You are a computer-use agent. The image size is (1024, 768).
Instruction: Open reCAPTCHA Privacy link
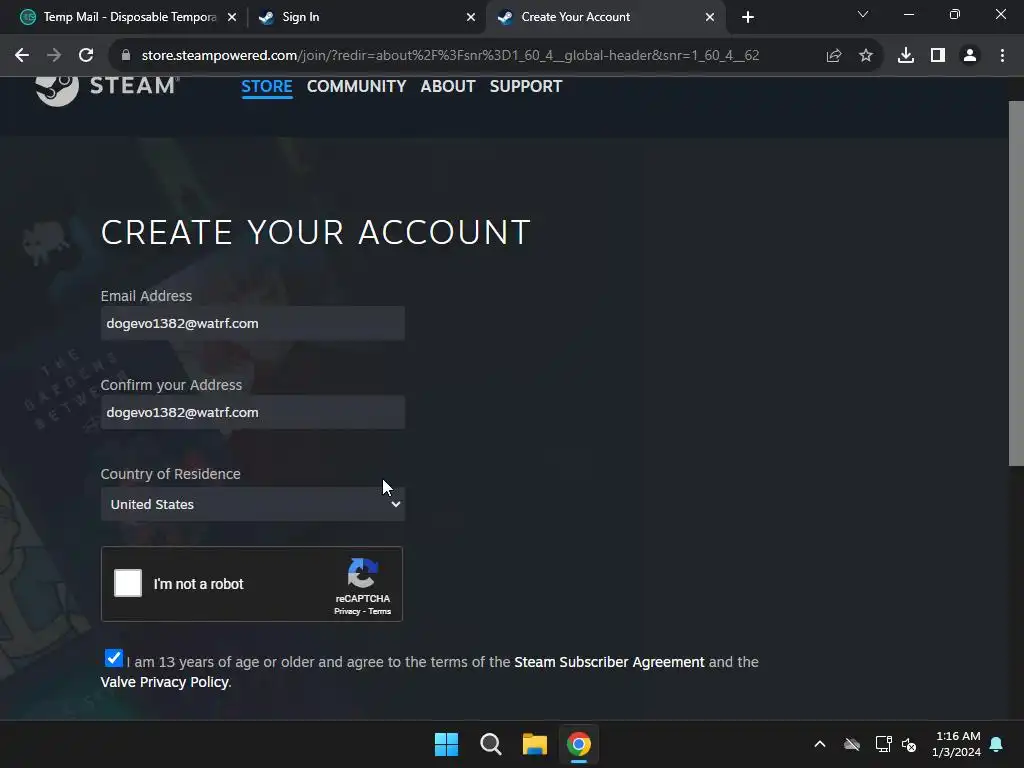coord(347,611)
